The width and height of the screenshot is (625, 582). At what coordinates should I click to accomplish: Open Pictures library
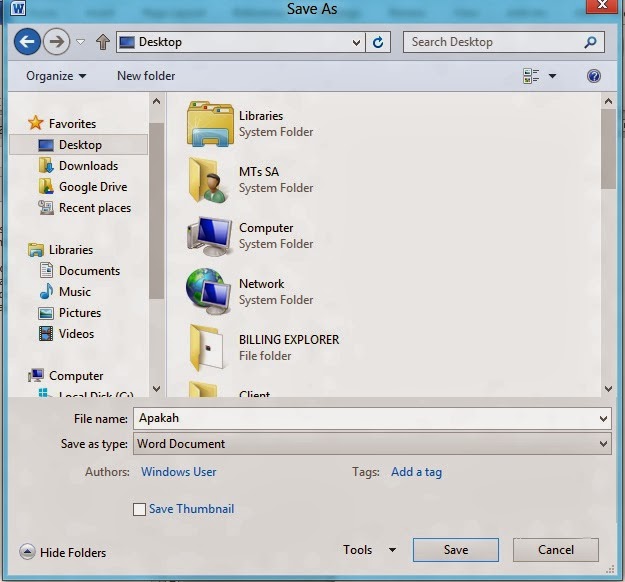pyautogui.click(x=80, y=313)
